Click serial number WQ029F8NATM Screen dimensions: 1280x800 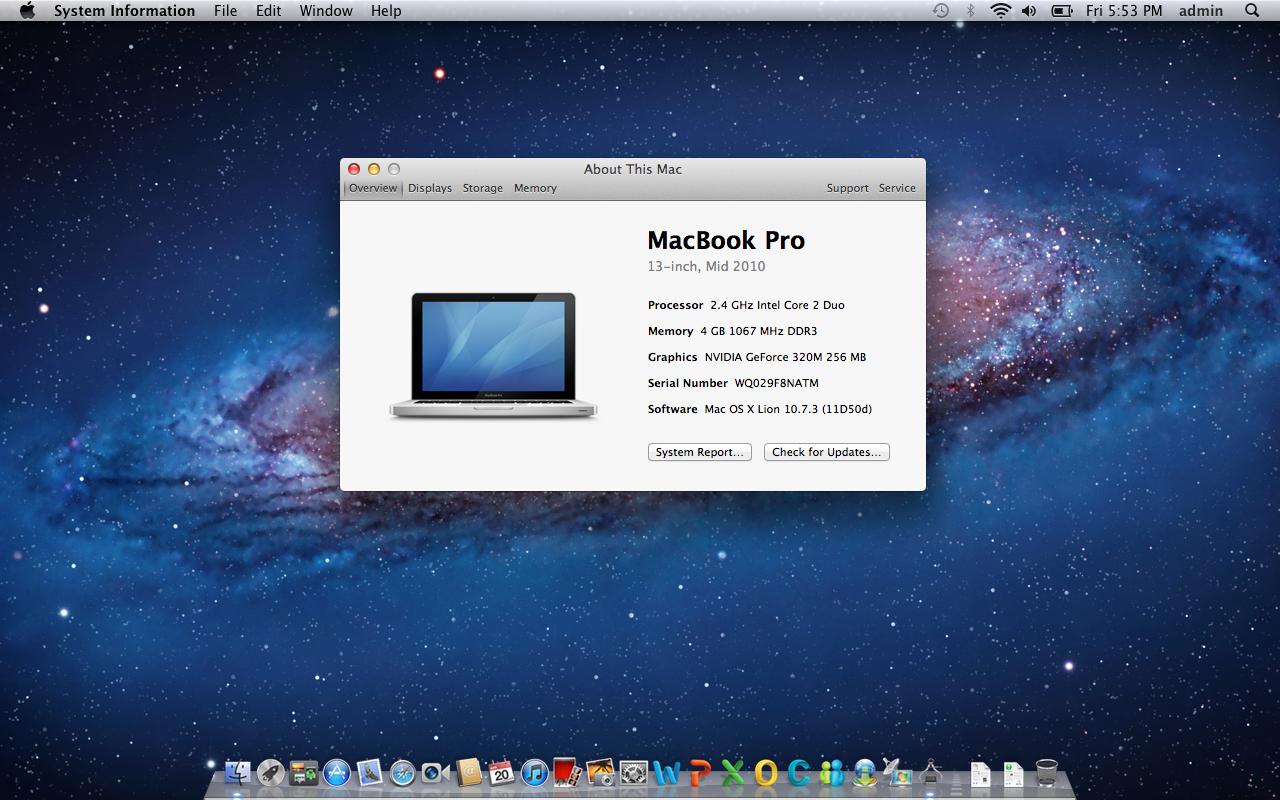(x=776, y=383)
